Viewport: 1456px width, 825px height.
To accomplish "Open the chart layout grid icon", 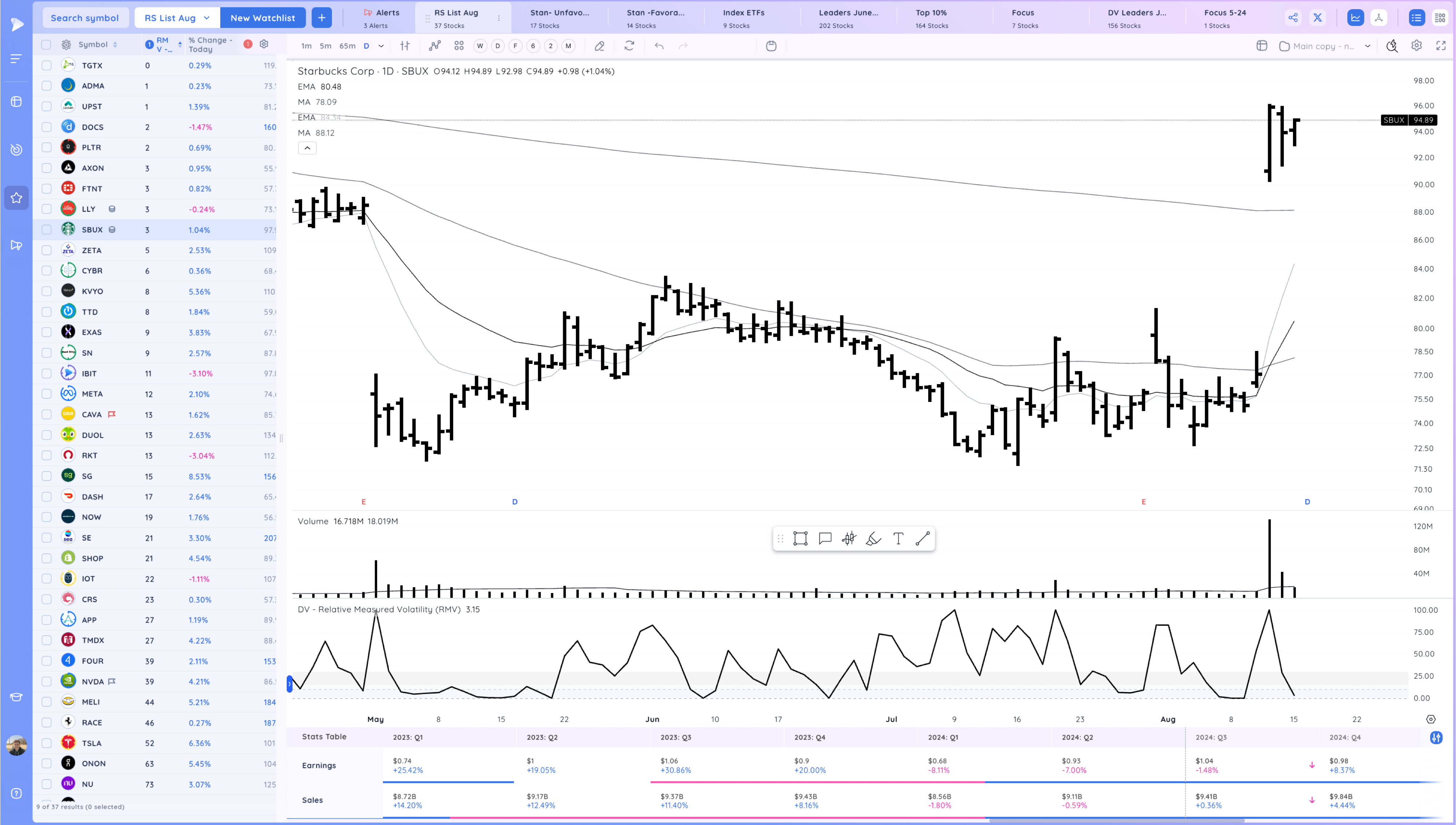I will (1262, 46).
